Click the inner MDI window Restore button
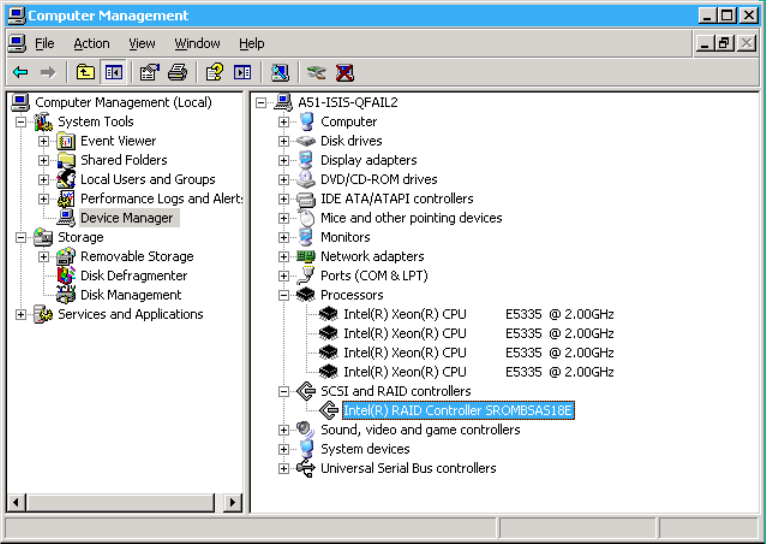766x544 pixels. click(x=724, y=44)
